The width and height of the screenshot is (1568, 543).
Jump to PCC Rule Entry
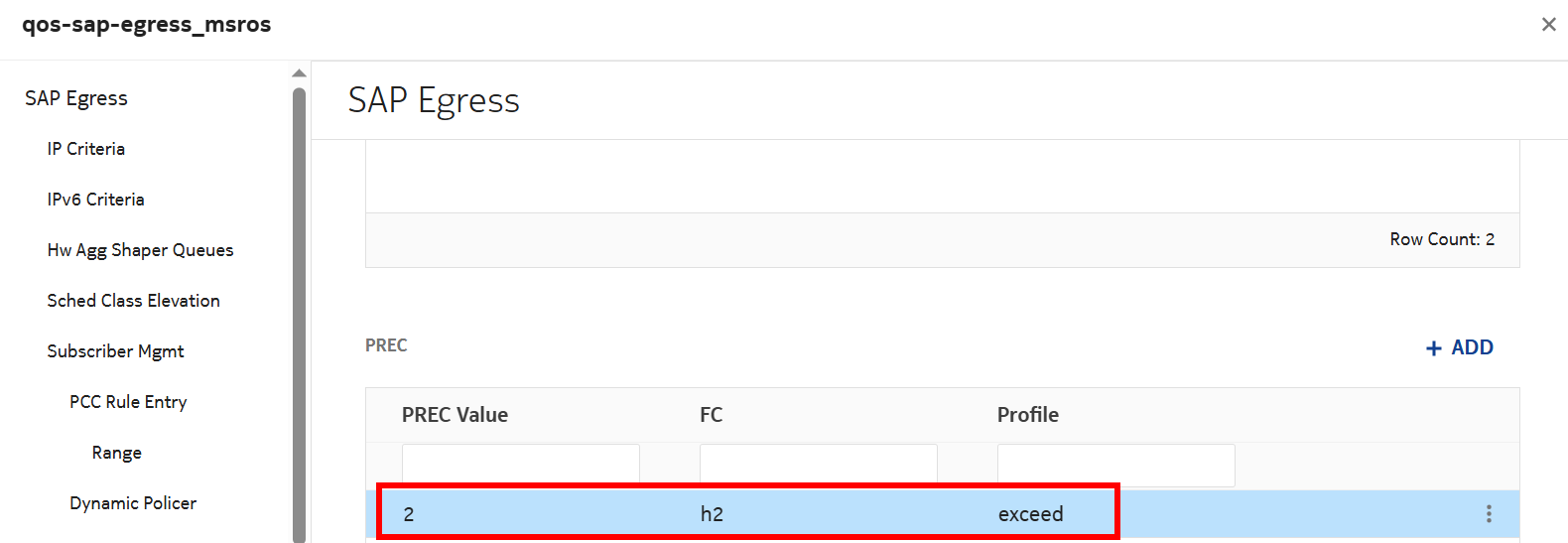pos(128,402)
